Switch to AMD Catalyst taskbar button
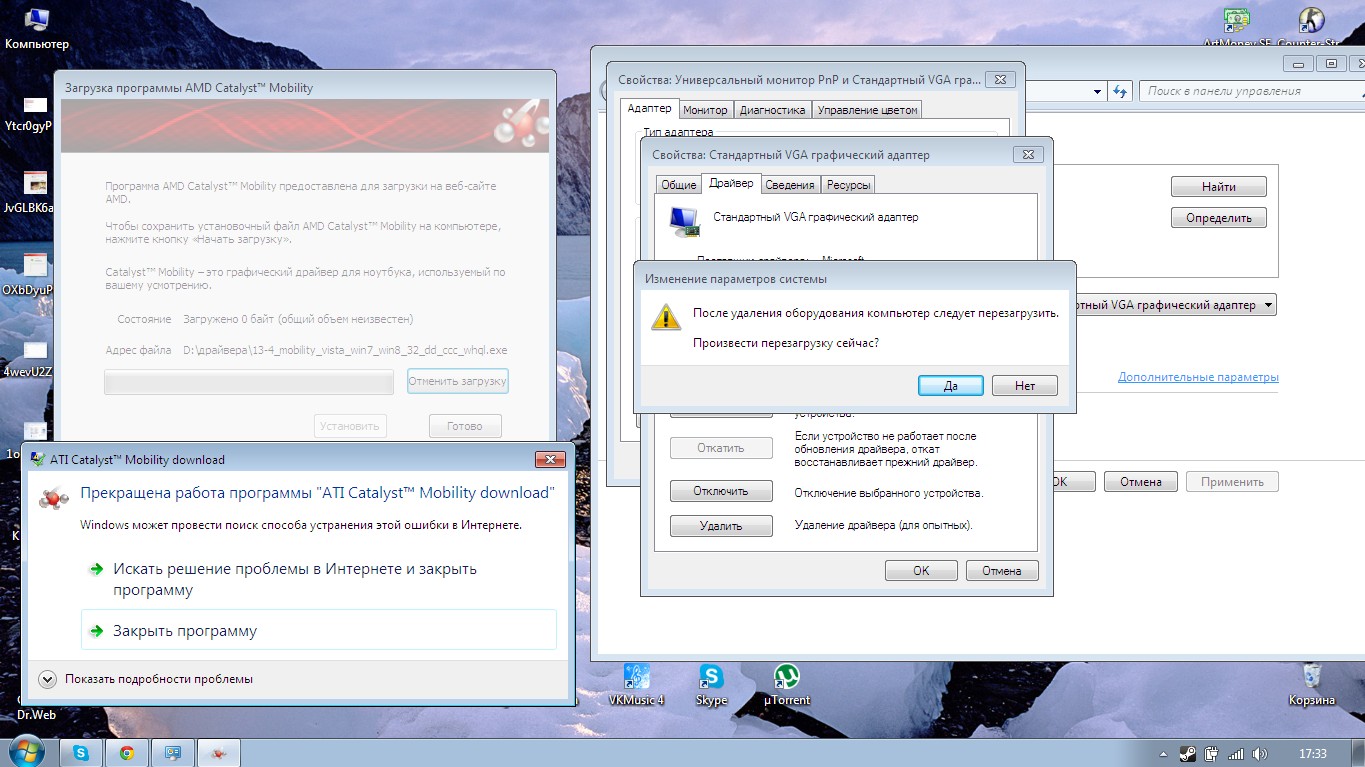This screenshot has width=1365, height=767. (219, 752)
